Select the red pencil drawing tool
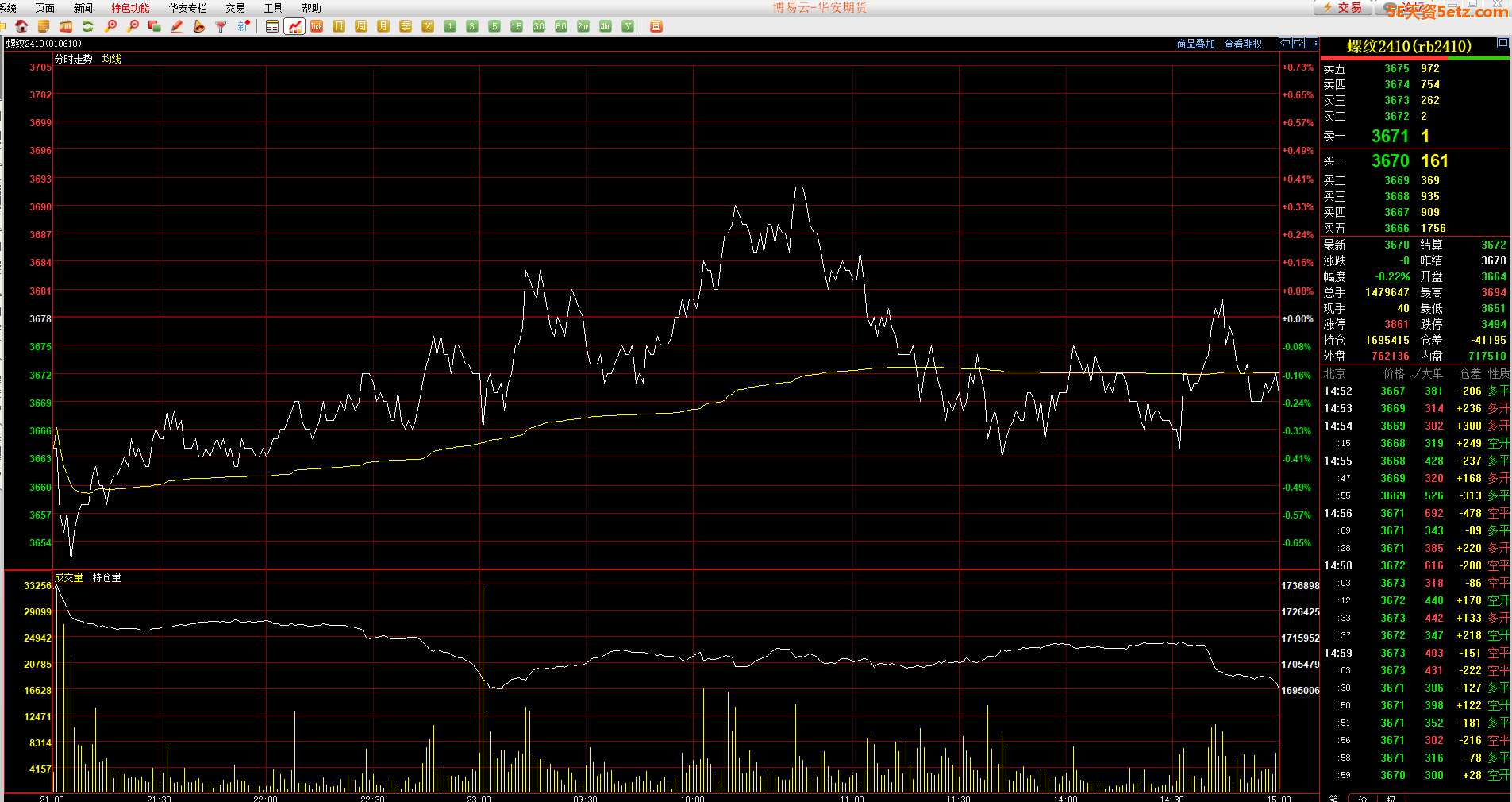This screenshot has height=802, width=1512. 177,26
